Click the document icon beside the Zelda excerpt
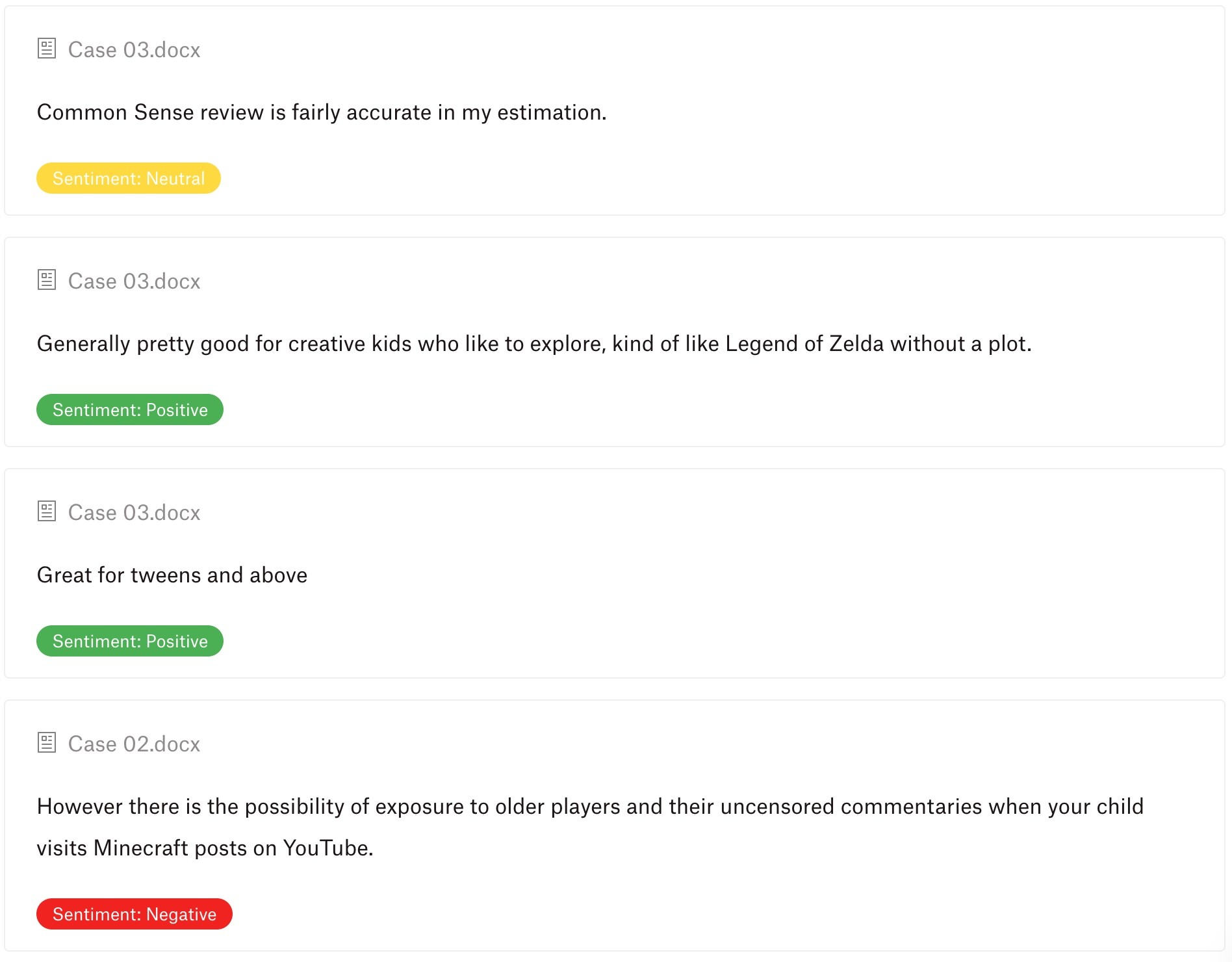This screenshot has width=1232, height=962. (47, 280)
